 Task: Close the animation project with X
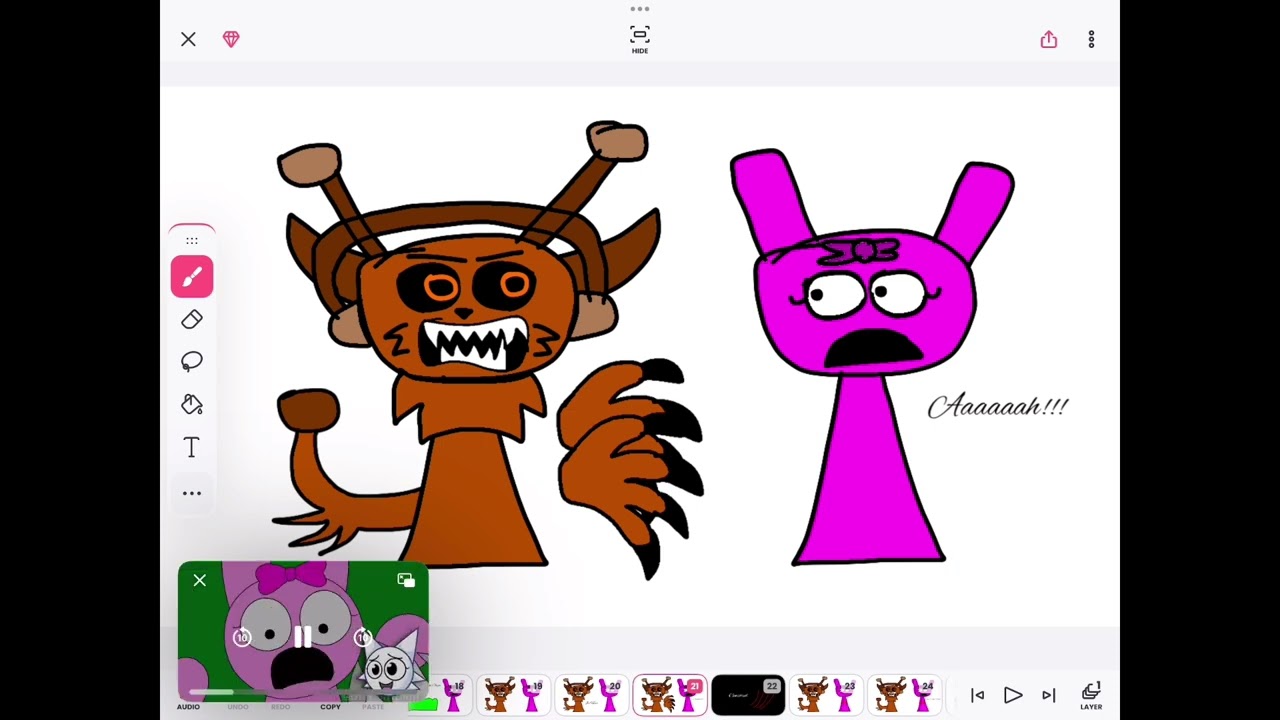[x=188, y=39]
